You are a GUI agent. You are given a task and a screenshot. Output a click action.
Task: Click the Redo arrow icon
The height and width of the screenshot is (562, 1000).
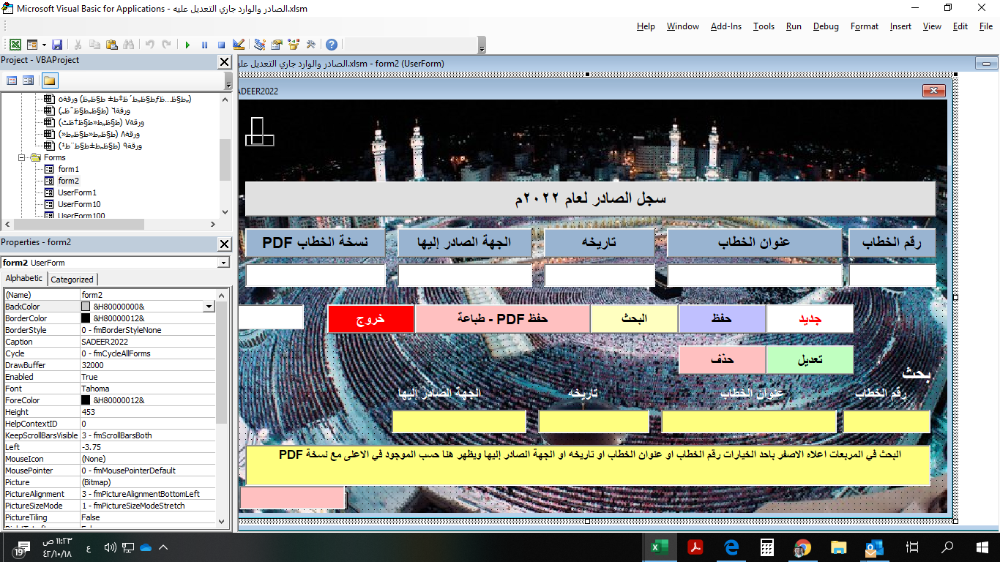[x=166, y=45]
